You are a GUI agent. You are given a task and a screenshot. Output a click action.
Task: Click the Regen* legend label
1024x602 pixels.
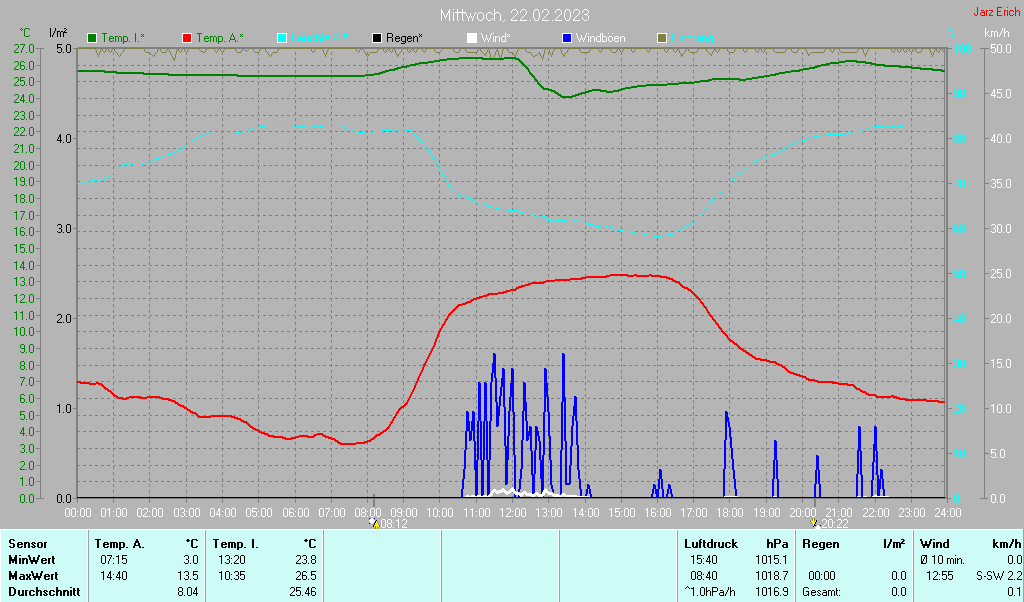pos(404,39)
